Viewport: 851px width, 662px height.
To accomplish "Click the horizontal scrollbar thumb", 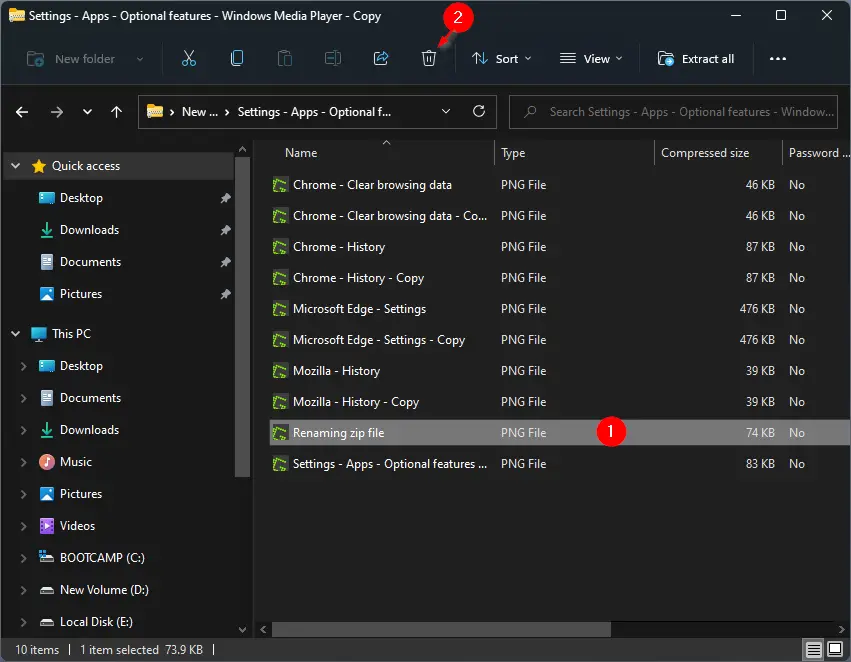I will (x=441, y=629).
